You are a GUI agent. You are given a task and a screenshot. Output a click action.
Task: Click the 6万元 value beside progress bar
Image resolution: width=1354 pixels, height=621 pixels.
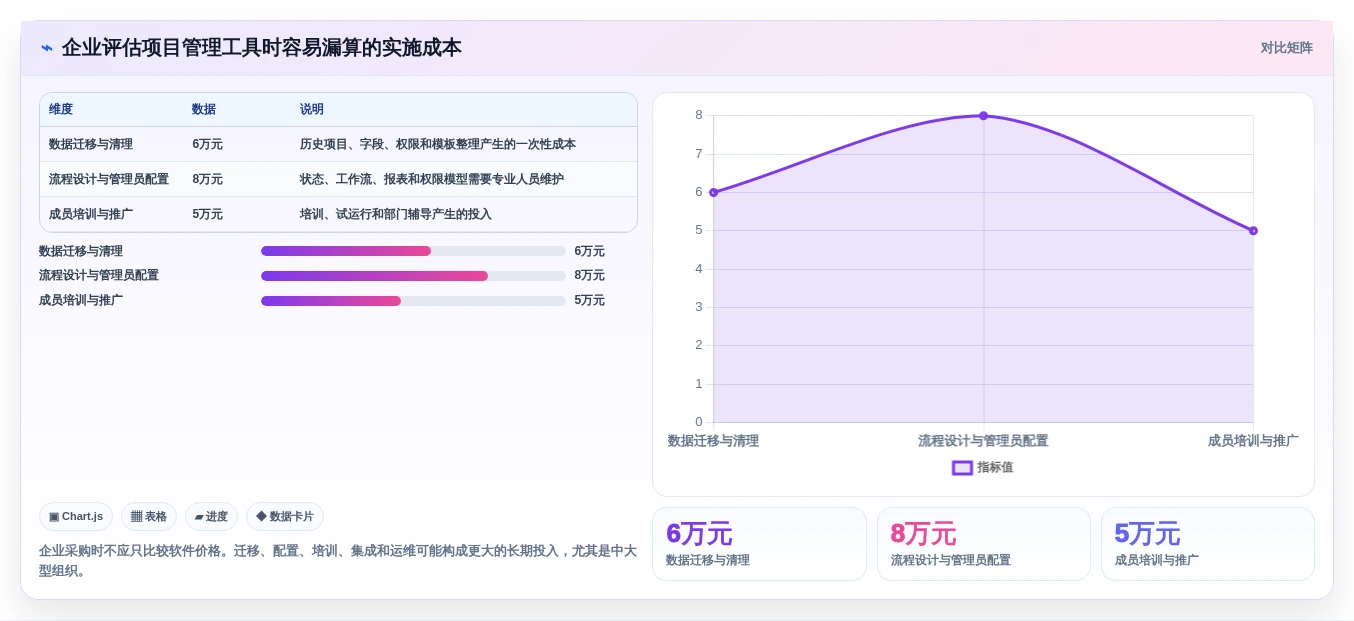(590, 251)
